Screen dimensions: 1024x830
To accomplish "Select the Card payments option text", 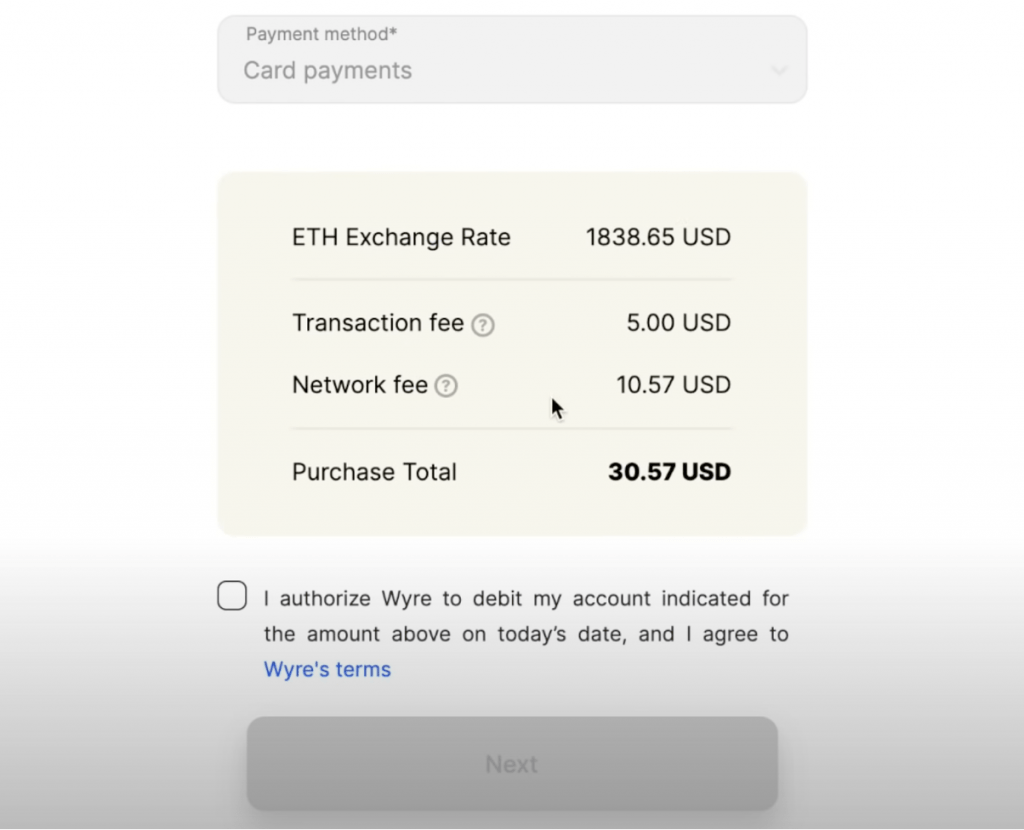I will point(328,71).
